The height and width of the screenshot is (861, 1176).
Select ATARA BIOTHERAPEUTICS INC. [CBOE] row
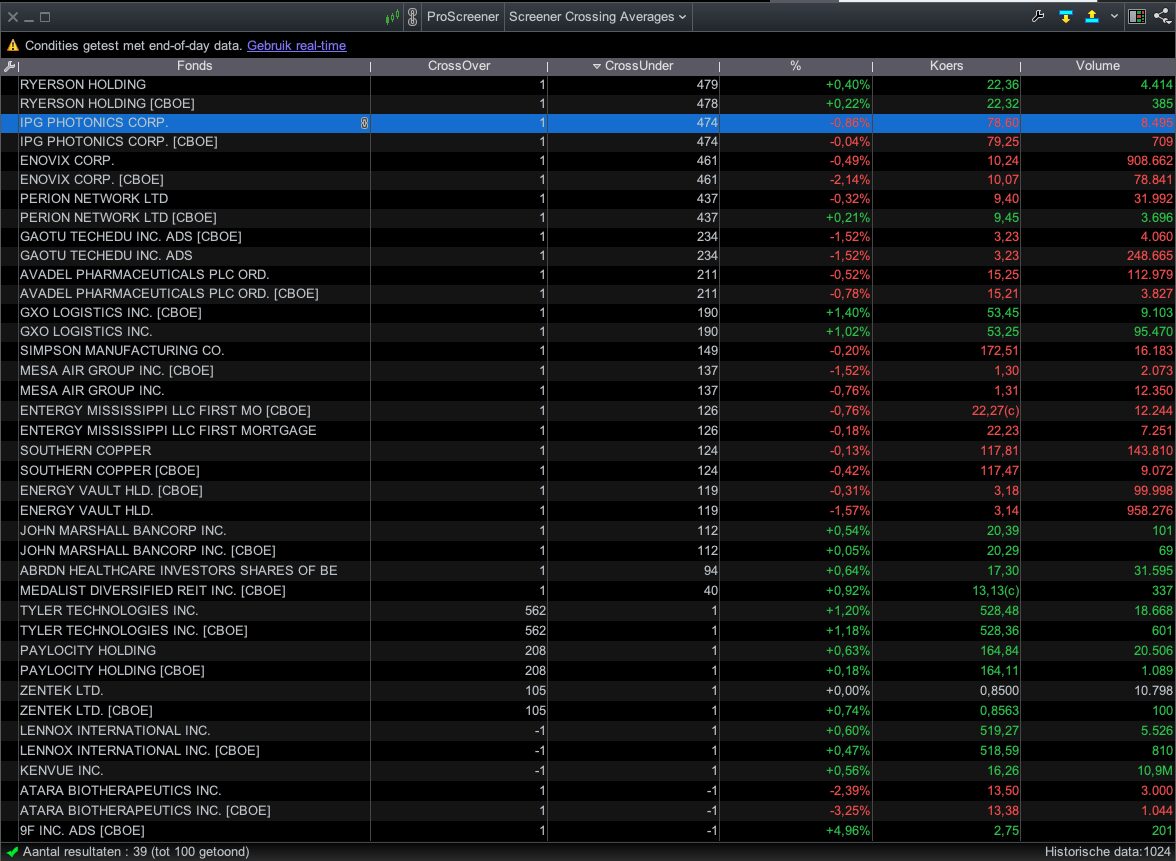[x=588, y=811]
